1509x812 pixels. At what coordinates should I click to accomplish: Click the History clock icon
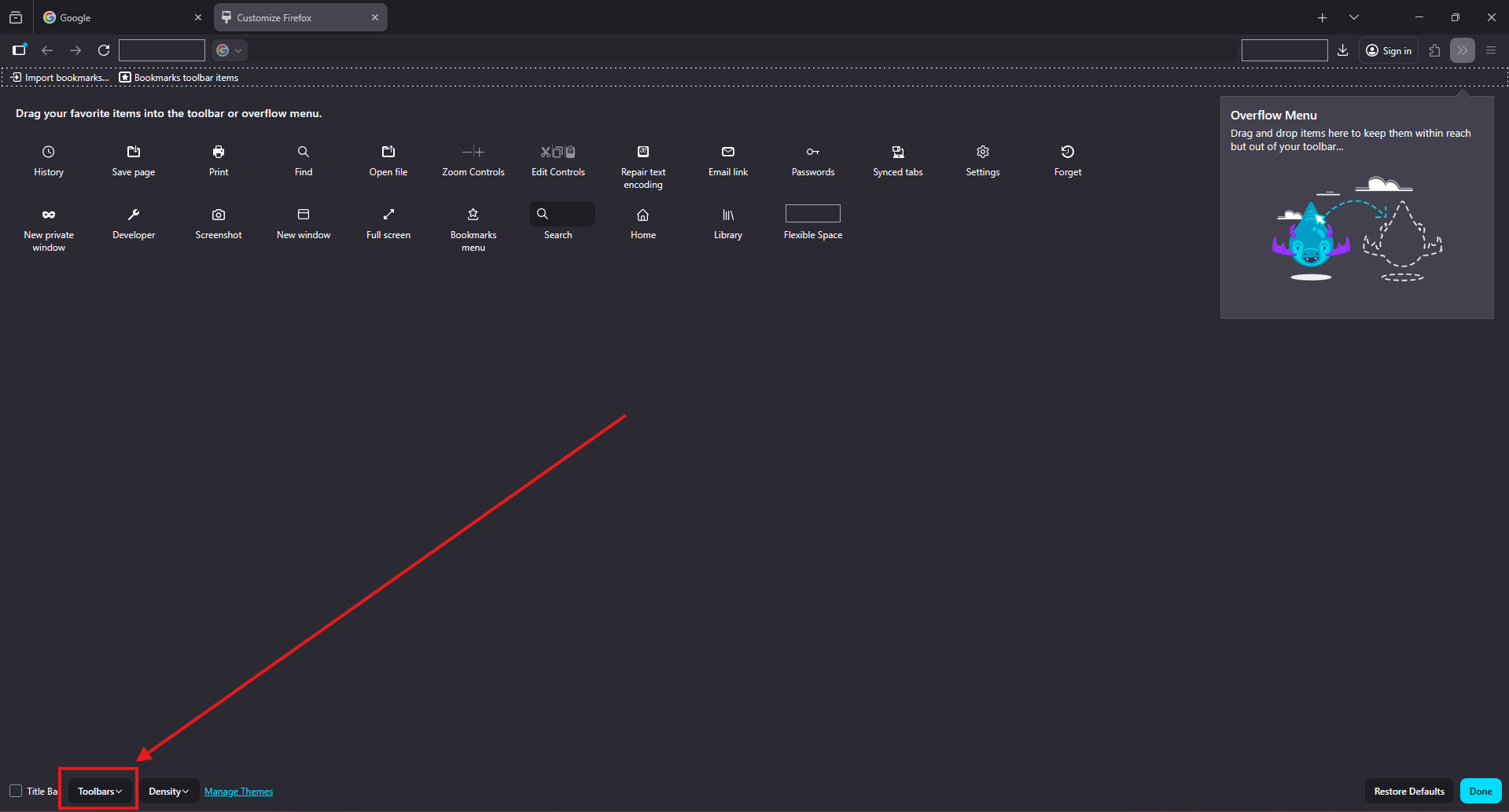coord(49,152)
